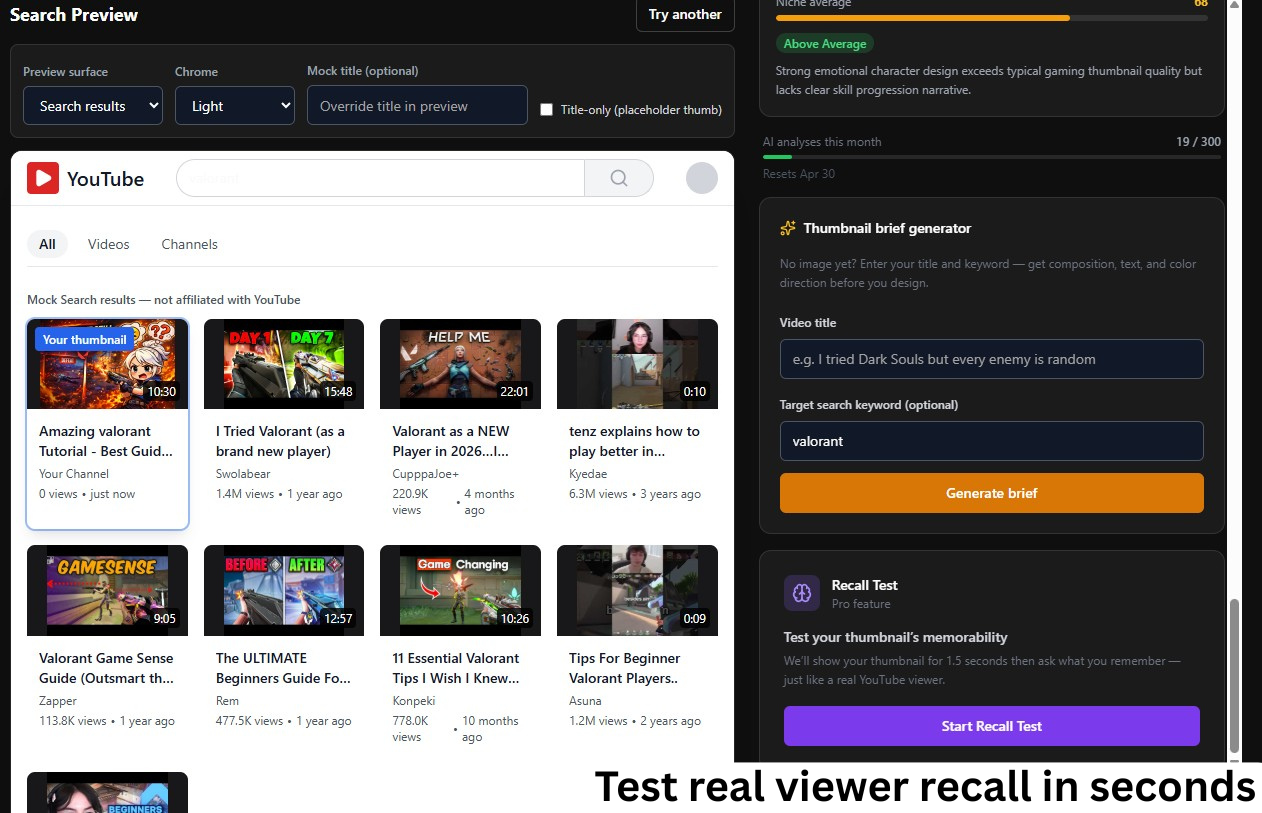
Task: Click the Generate brief button
Action: (x=991, y=493)
